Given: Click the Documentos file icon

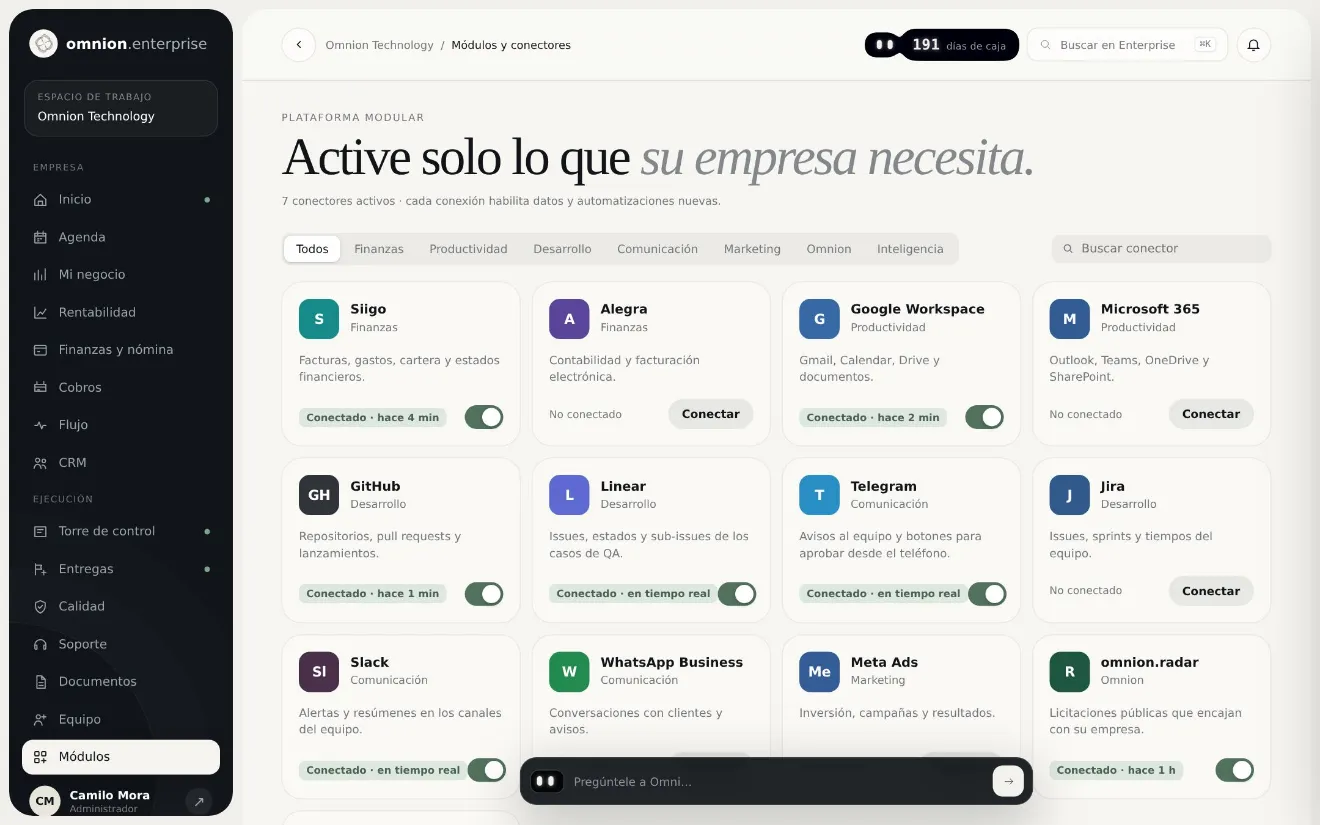Looking at the screenshot, I should tap(40, 682).
